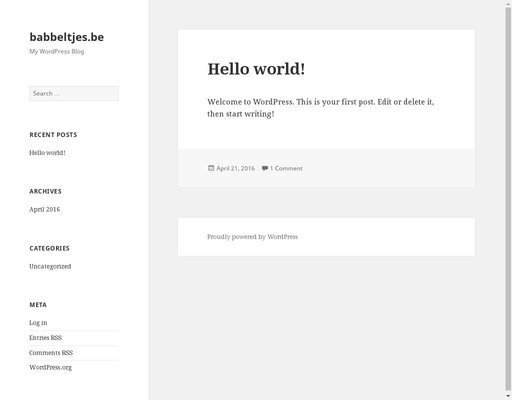Click the My WordPress Blog tagline
Image resolution: width=512 pixels, height=400 pixels.
coord(57,51)
